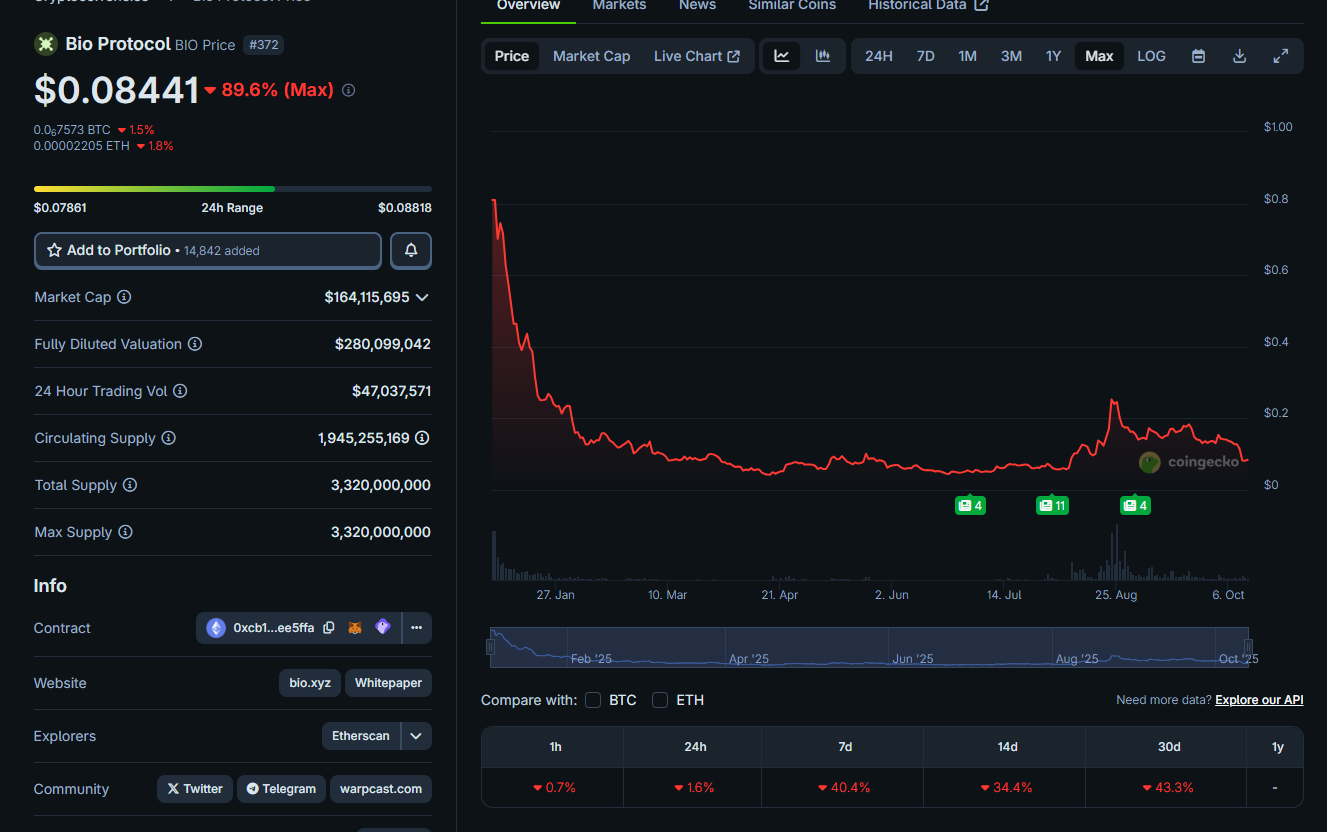Open the calendar date range picker

click(x=1198, y=56)
